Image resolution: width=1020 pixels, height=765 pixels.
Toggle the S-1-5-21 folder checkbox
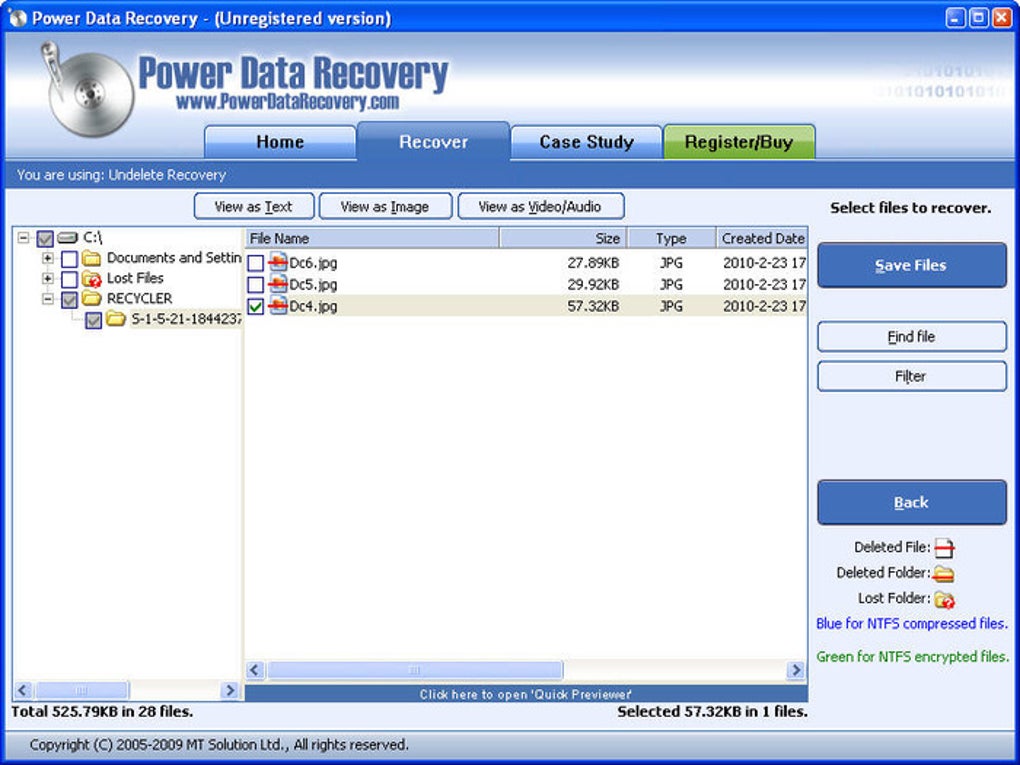[x=94, y=319]
